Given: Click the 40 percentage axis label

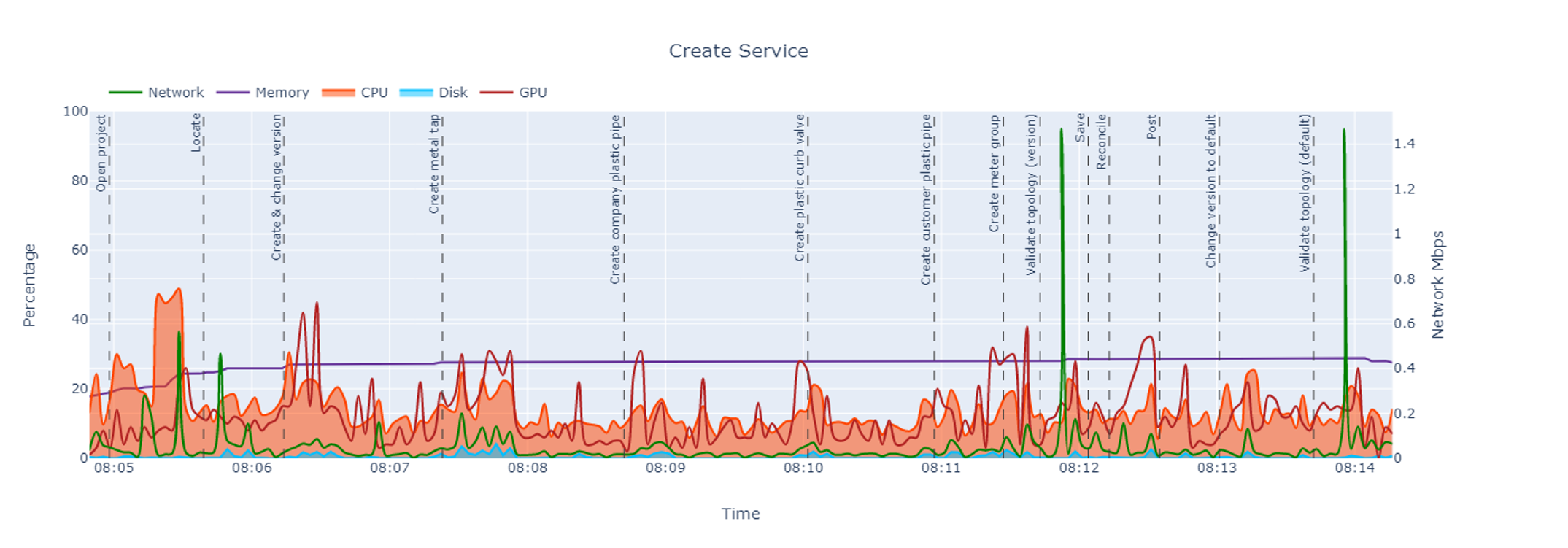Looking at the screenshot, I should [x=80, y=319].
